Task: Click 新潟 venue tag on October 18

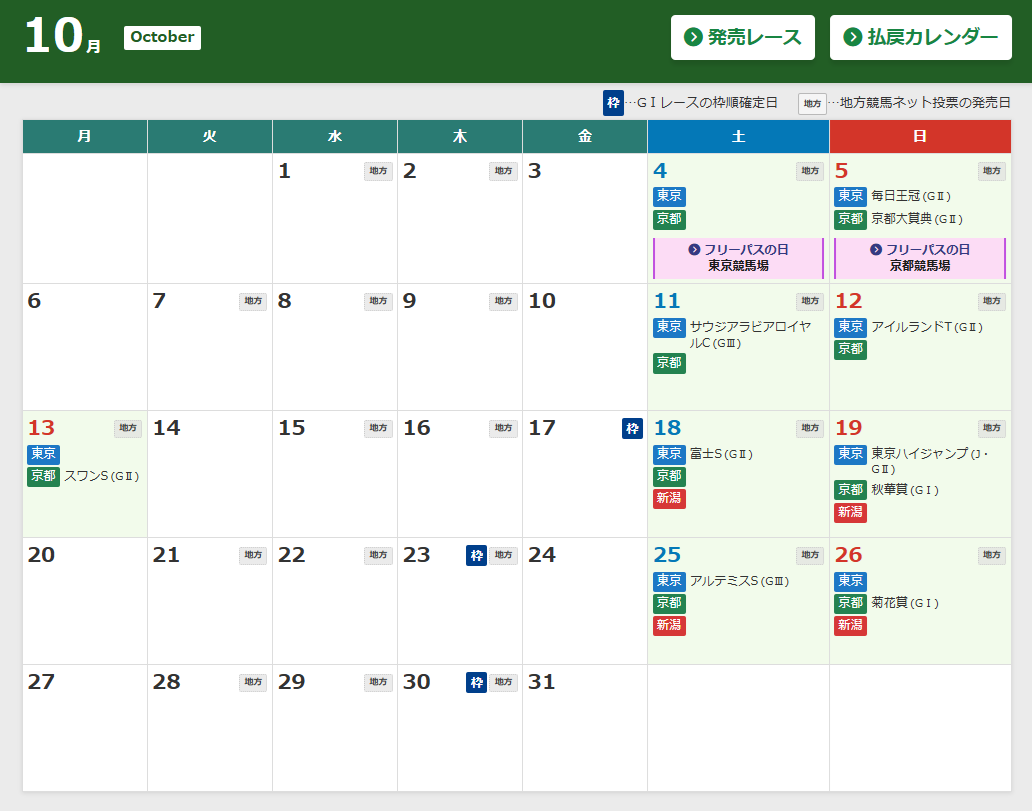Action: click(669, 498)
